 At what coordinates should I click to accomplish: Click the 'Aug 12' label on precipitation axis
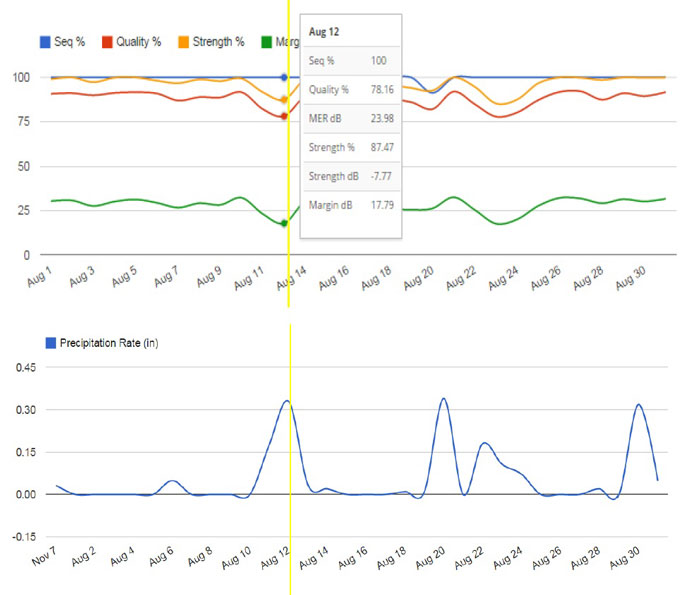pyautogui.click(x=275, y=558)
